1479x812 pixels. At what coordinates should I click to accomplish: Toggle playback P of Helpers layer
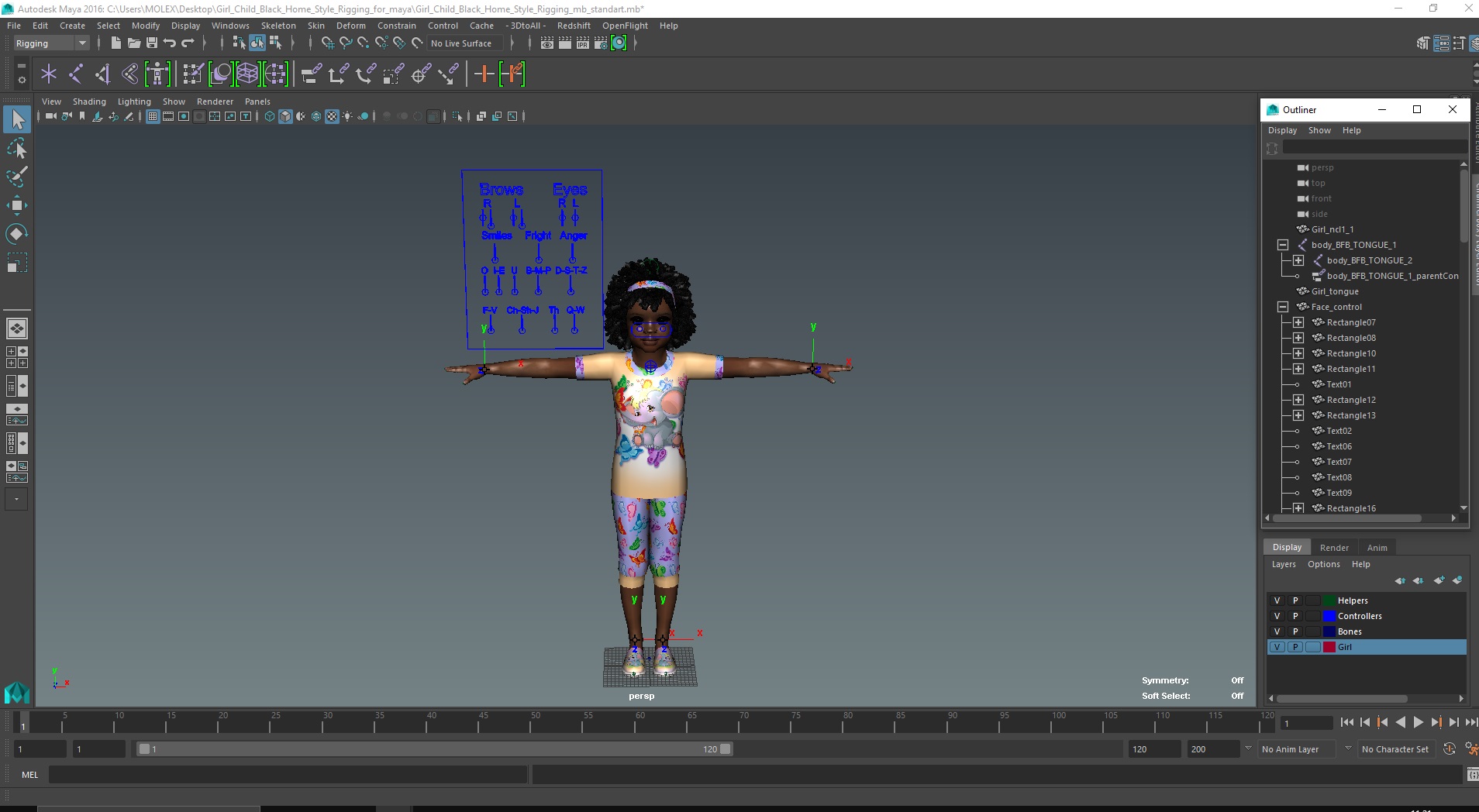(x=1295, y=600)
